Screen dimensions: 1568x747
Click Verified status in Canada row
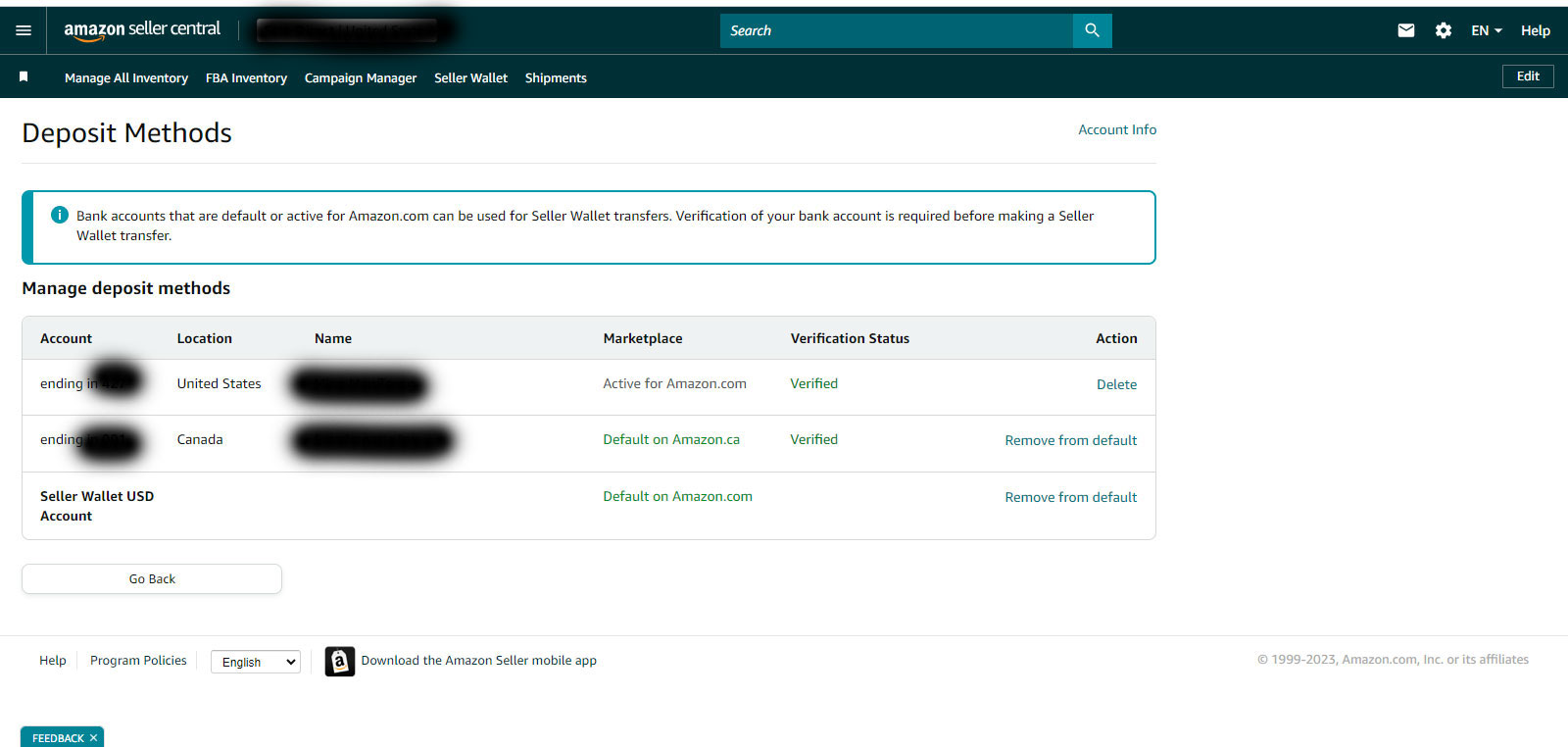point(813,439)
